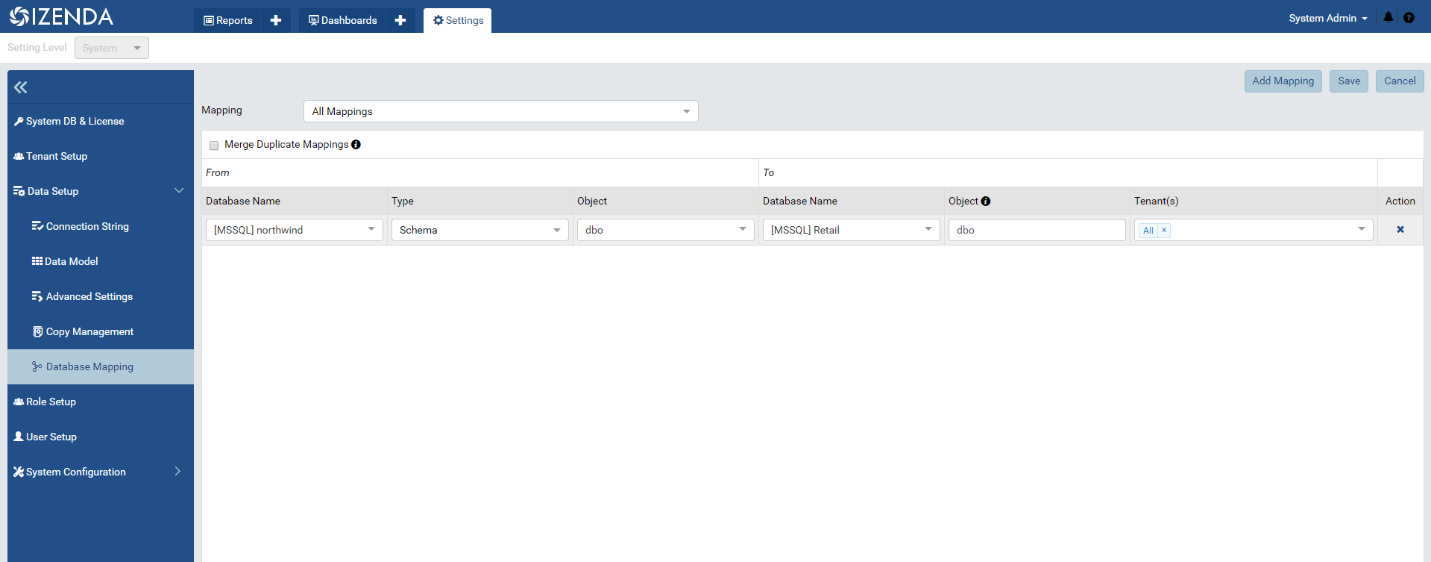Open System DB & License
The width and height of the screenshot is (1431, 562).
coord(101,121)
